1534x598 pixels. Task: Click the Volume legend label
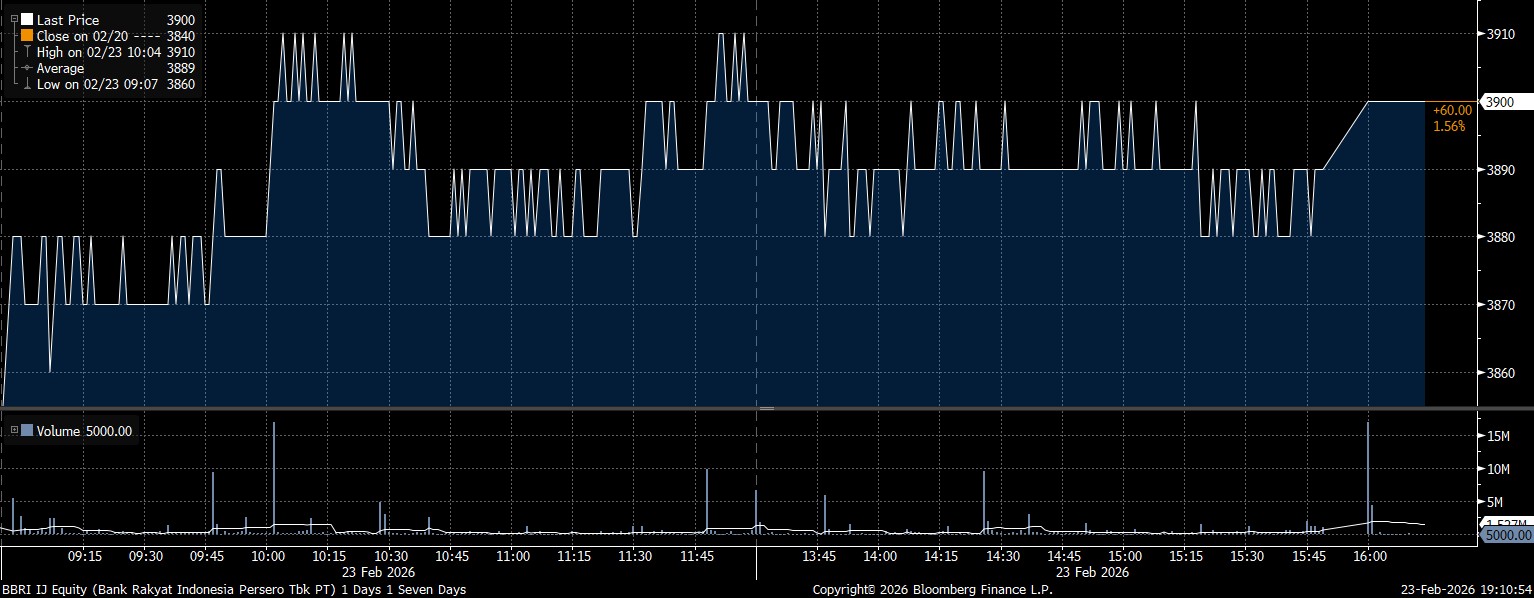tap(58, 431)
